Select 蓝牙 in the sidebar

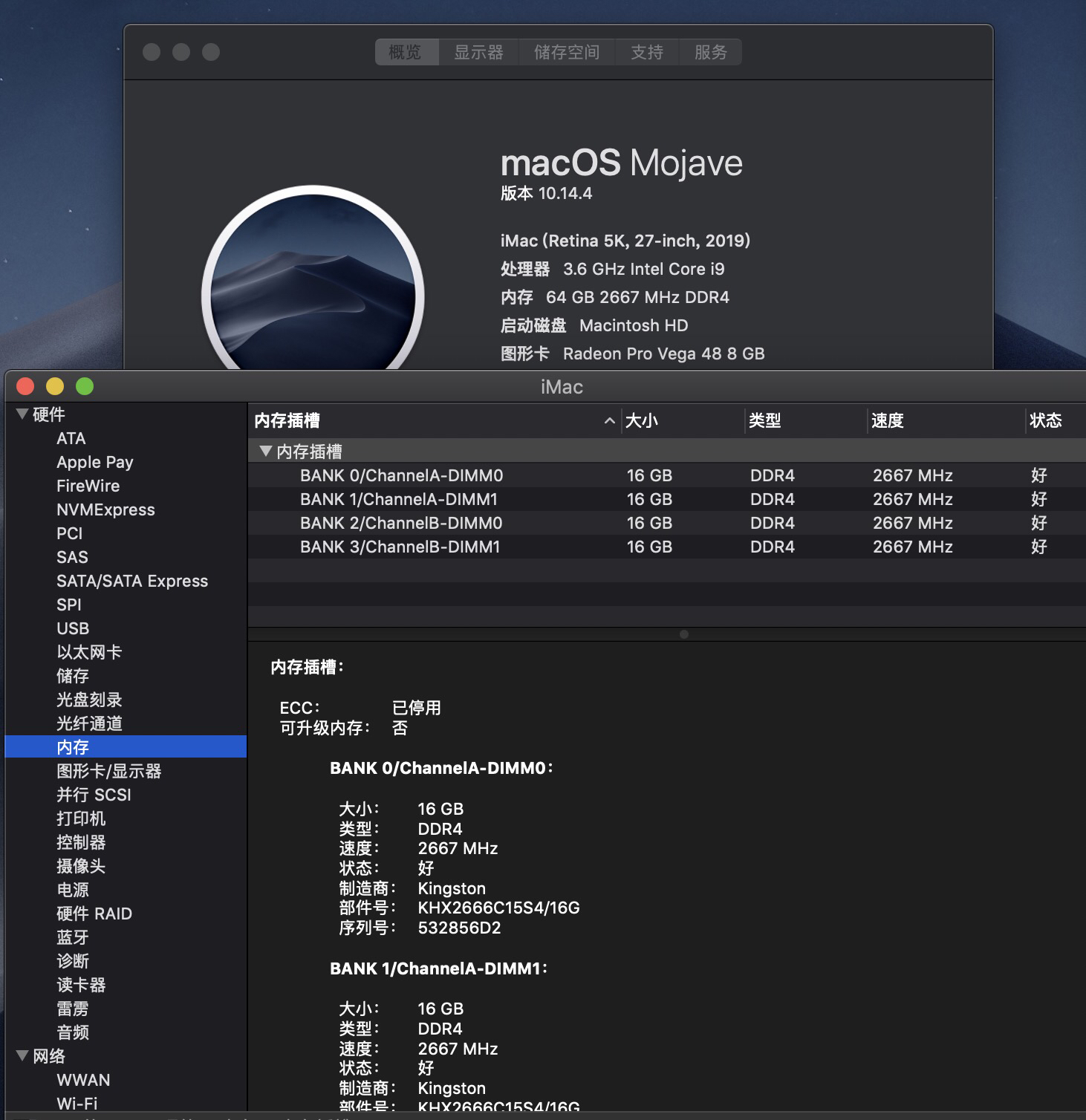73,937
